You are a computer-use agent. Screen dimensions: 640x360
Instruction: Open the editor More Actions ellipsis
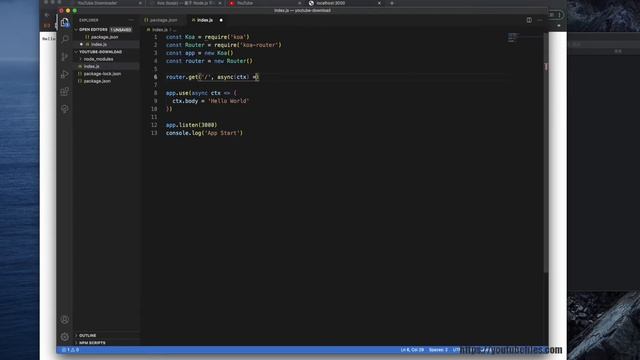tap(540, 20)
